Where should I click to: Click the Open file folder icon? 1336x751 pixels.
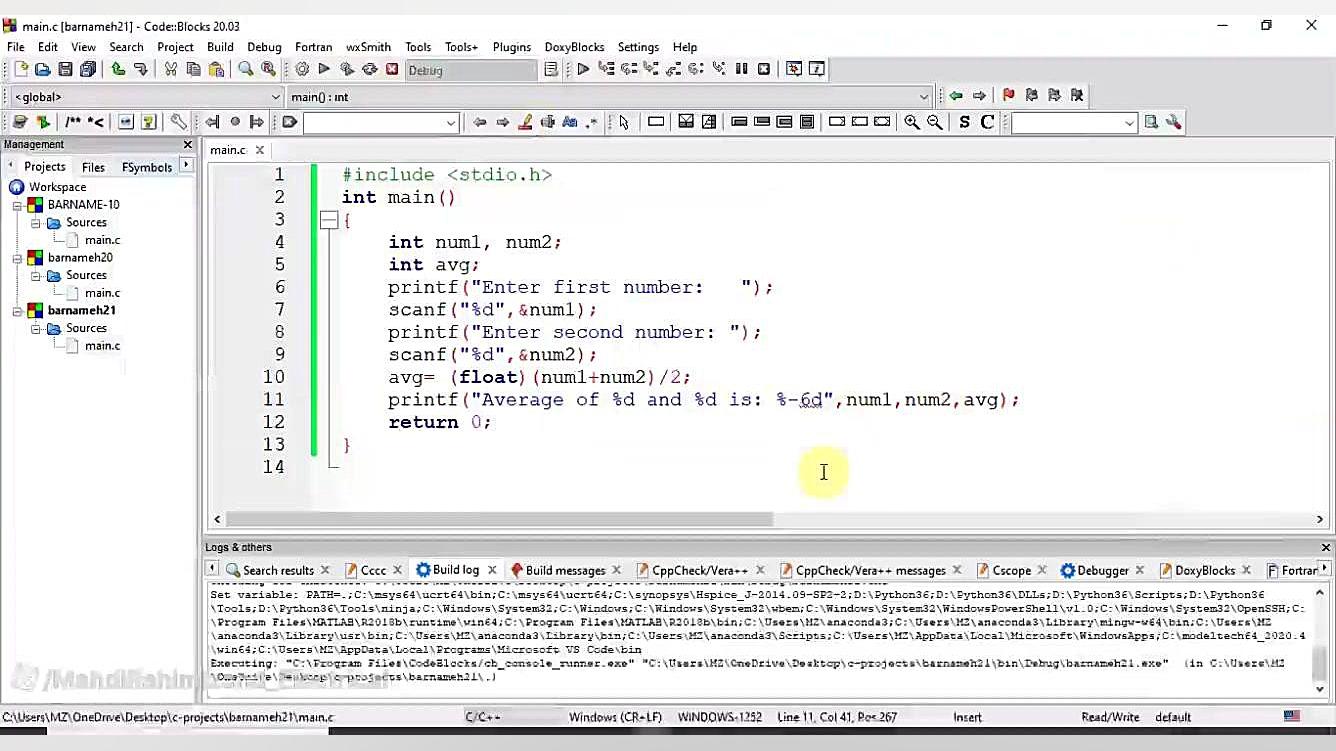[x=42, y=69]
